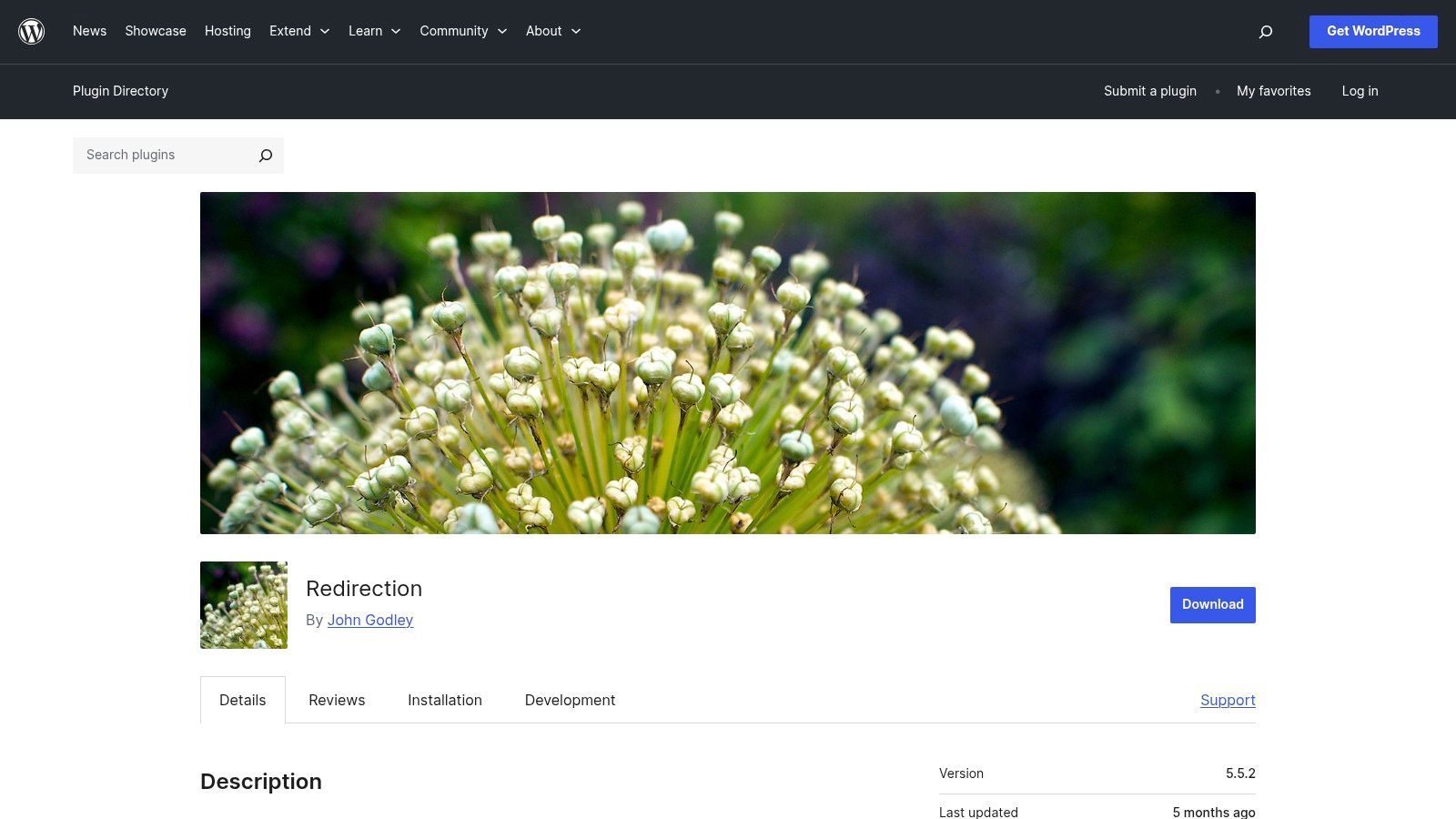1456x819 pixels.
Task: Open site search magnifier in header
Action: coord(1265,32)
